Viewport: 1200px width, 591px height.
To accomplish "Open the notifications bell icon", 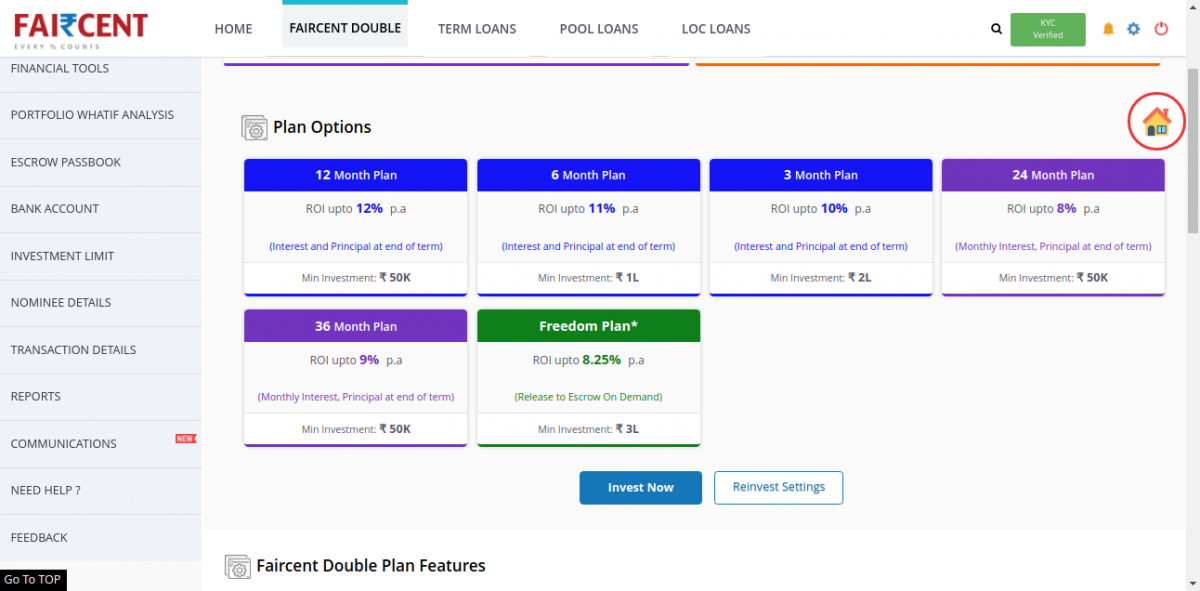I will tap(1108, 29).
